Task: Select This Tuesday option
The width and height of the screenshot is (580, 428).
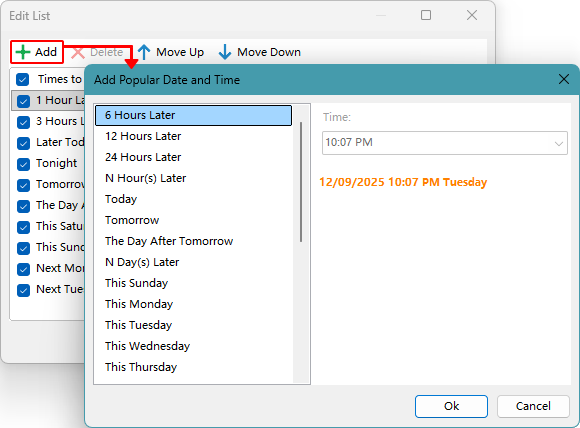Action: pos(193,325)
